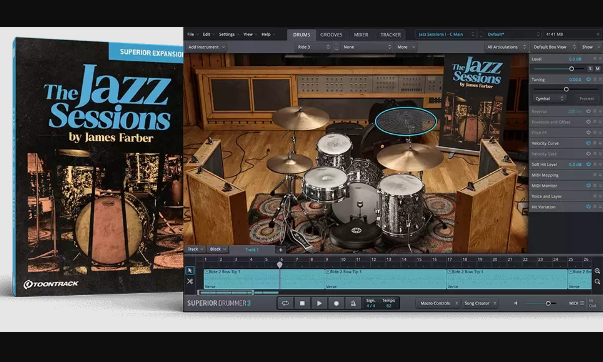This screenshot has height=362, width=603.
Task: Open the Ride 3 instrument selector
Action: point(313,47)
